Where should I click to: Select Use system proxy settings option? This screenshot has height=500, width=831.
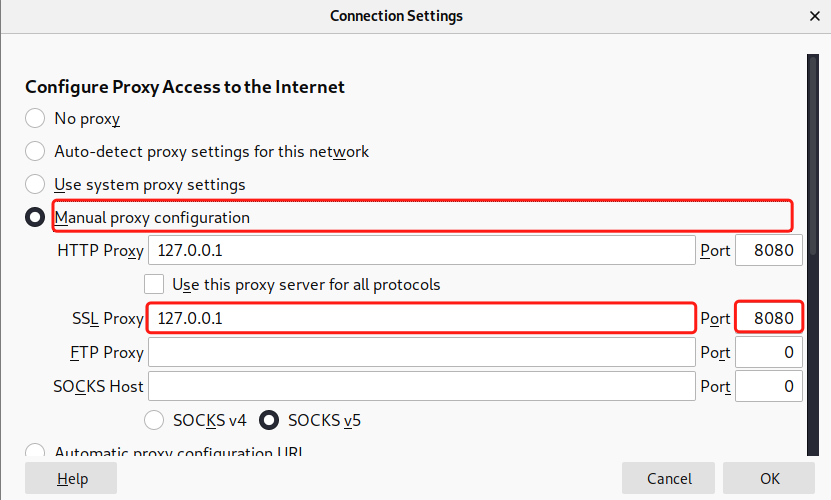(x=35, y=185)
